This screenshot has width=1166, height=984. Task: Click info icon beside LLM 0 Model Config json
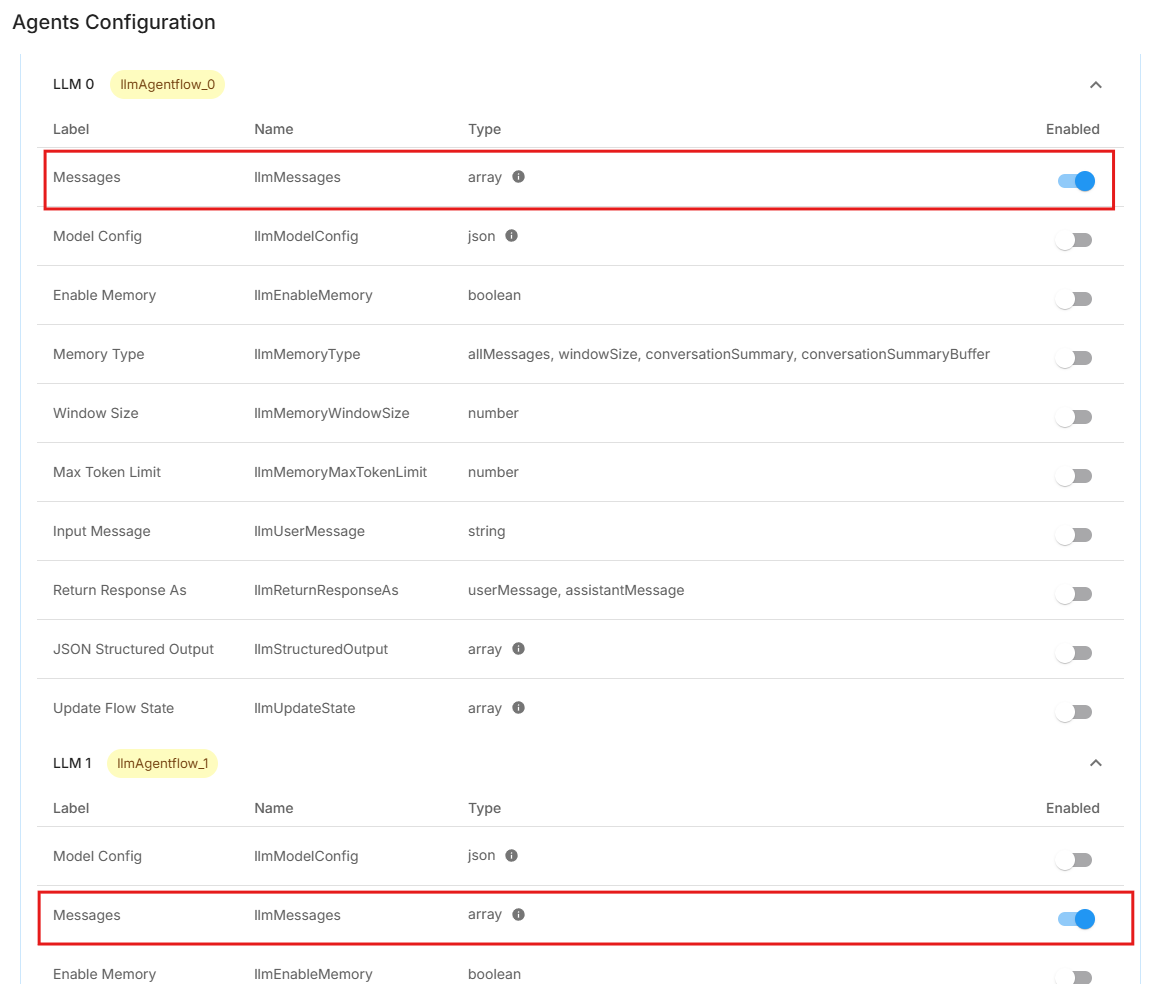[x=511, y=236]
